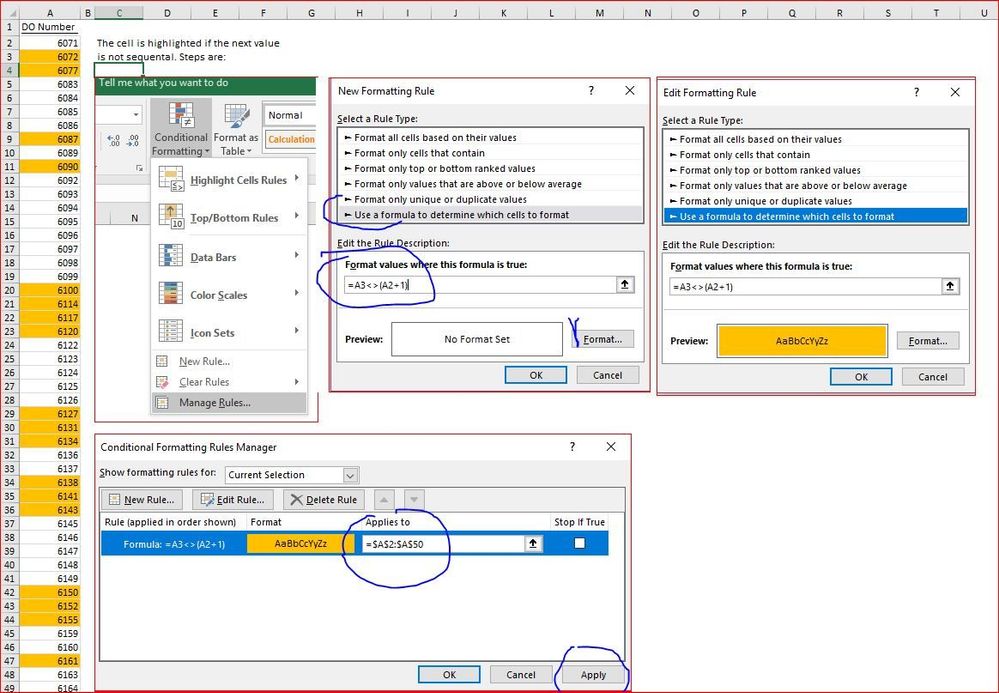Screen dimensions: 999x693
Task: Open Color Scales submenu
Action: point(229,294)
